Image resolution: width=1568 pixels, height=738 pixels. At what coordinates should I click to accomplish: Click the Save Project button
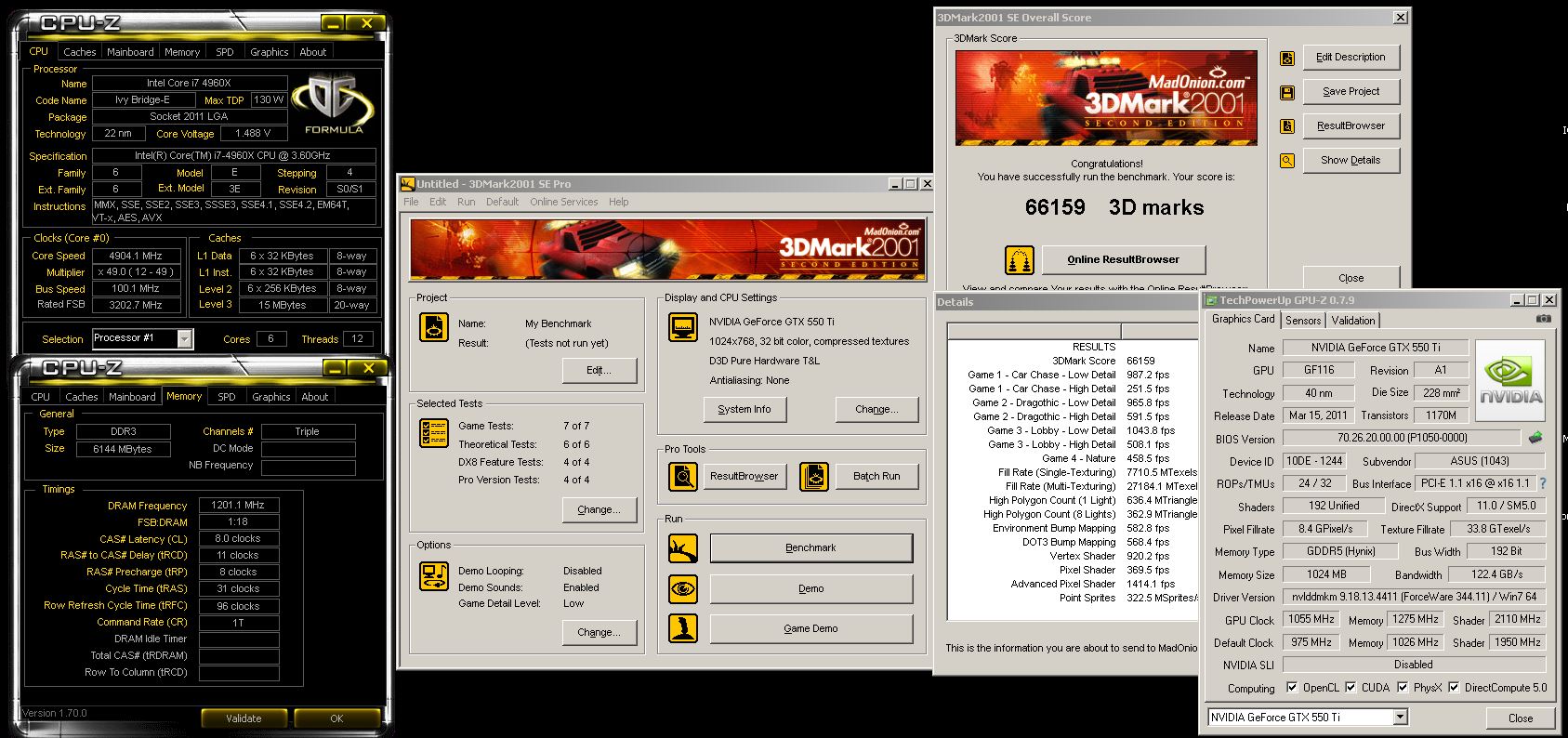pyautogui.click(x=1351, y=91)
